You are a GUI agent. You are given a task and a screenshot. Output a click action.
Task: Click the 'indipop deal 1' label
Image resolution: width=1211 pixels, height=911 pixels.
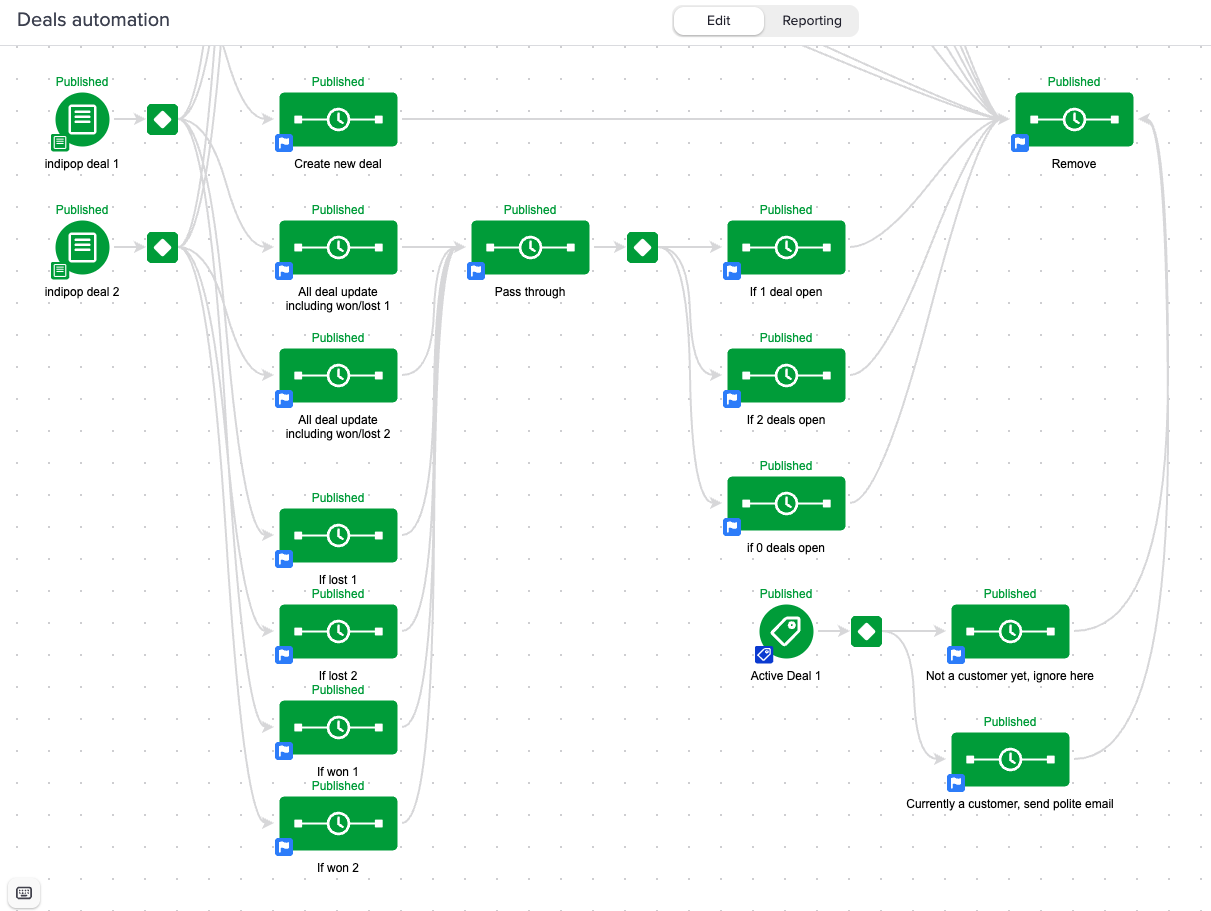82,164
